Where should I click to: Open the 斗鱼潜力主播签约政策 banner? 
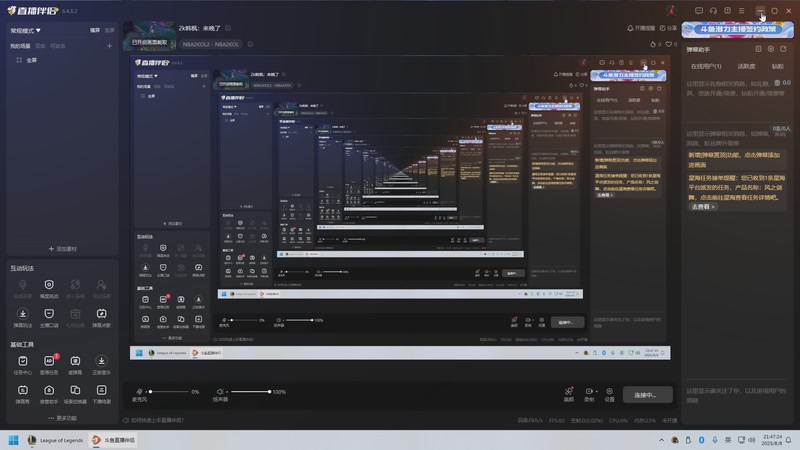(x=738, y=30)
